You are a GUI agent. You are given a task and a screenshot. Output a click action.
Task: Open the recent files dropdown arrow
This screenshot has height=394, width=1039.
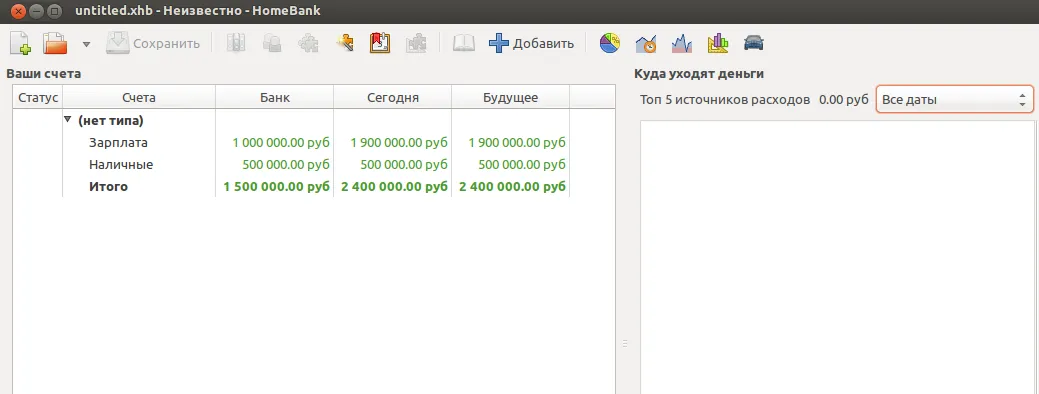coord(86,44)
